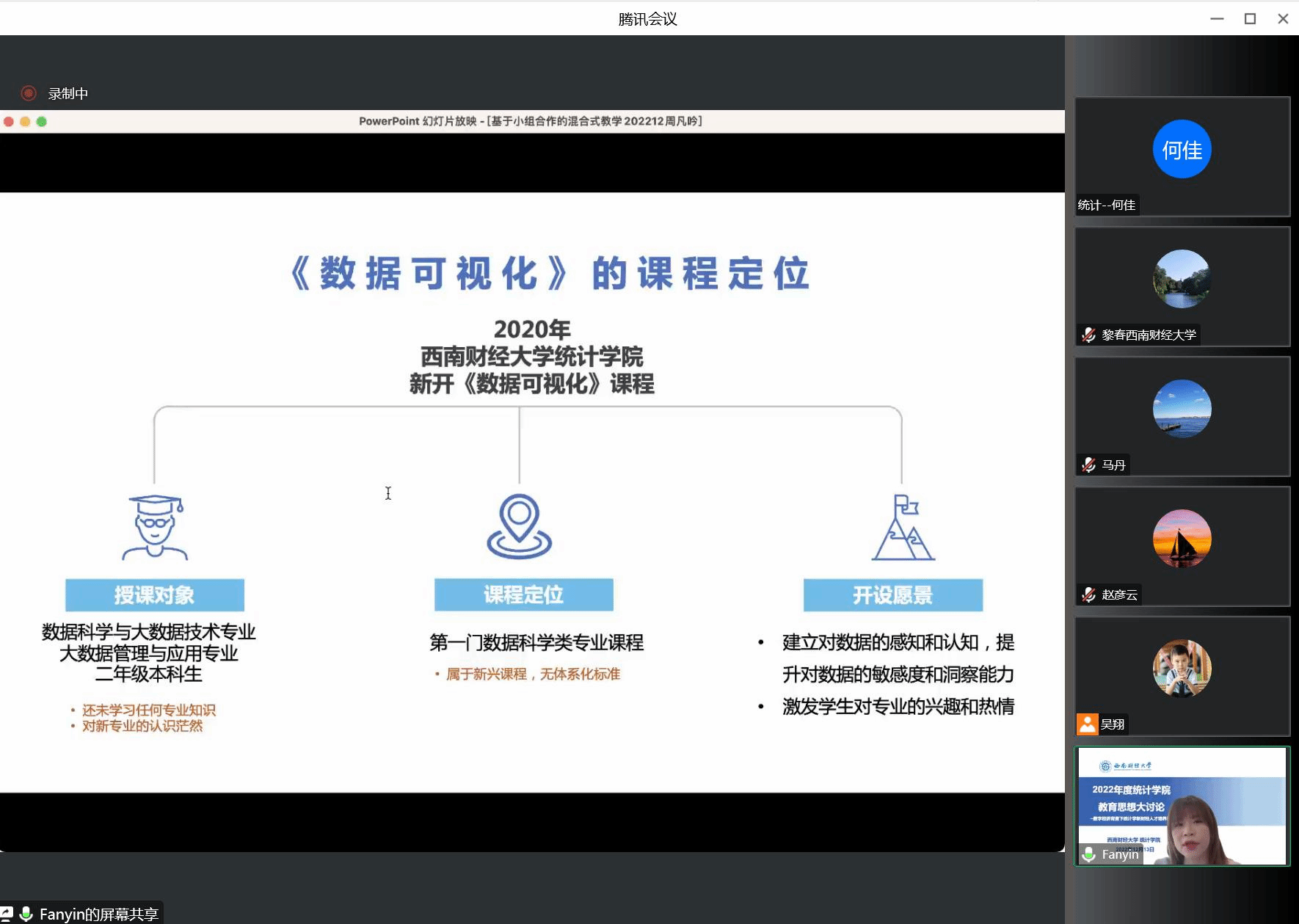This screenshot has width=1299, height=924.
Task: Click the red recording indicator icon
Action: (29, 93)
